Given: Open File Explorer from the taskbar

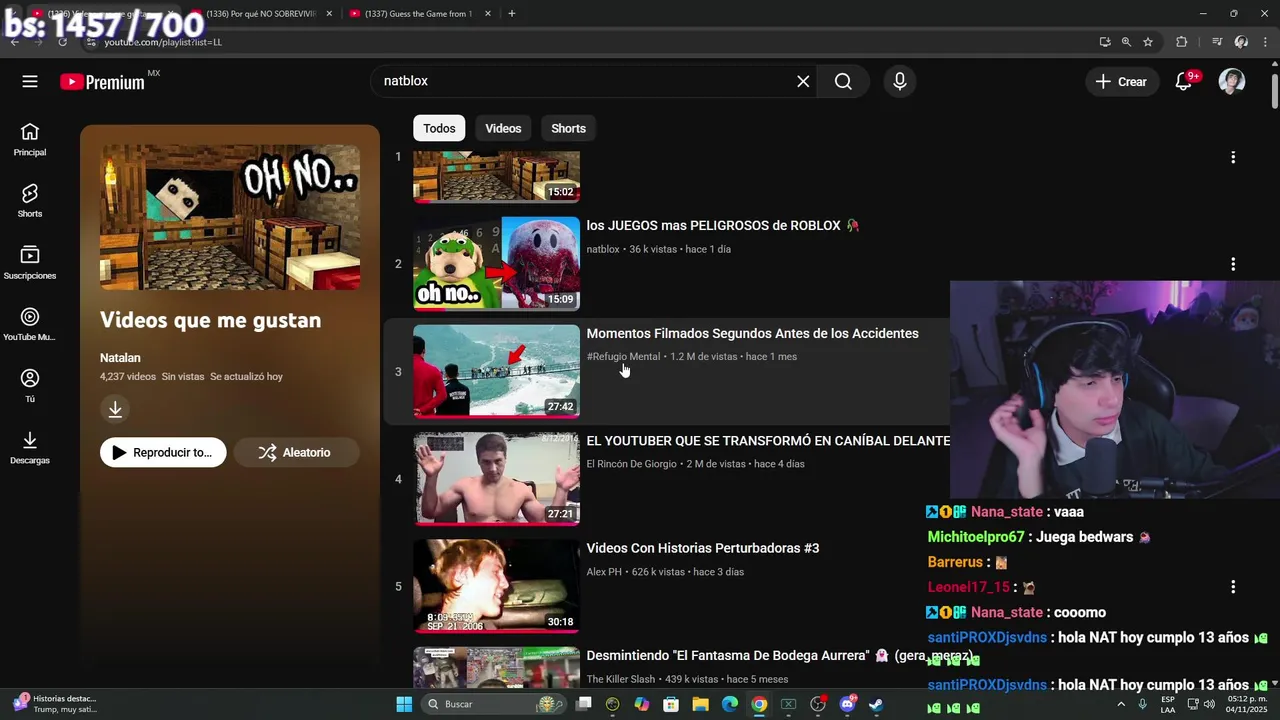Looking at the screenshot, I should (x=700, y=704).
